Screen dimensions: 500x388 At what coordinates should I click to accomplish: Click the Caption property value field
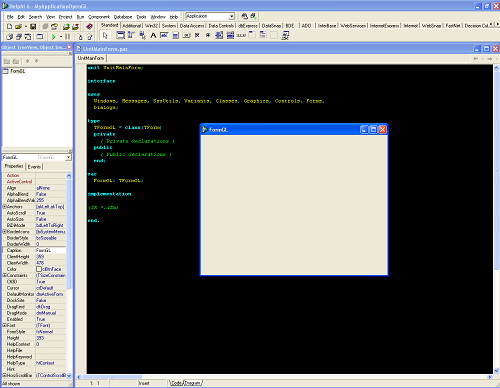(x=51, y=250)
